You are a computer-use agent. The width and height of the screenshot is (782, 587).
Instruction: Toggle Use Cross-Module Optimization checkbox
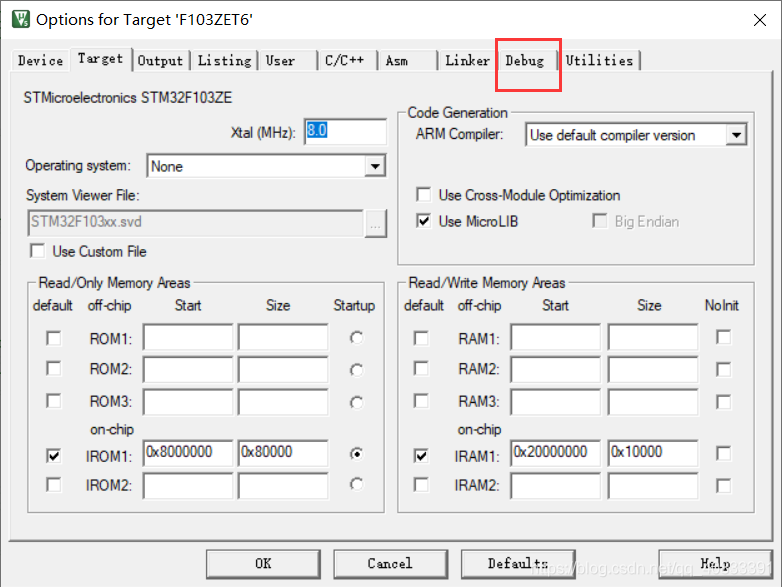423,195
